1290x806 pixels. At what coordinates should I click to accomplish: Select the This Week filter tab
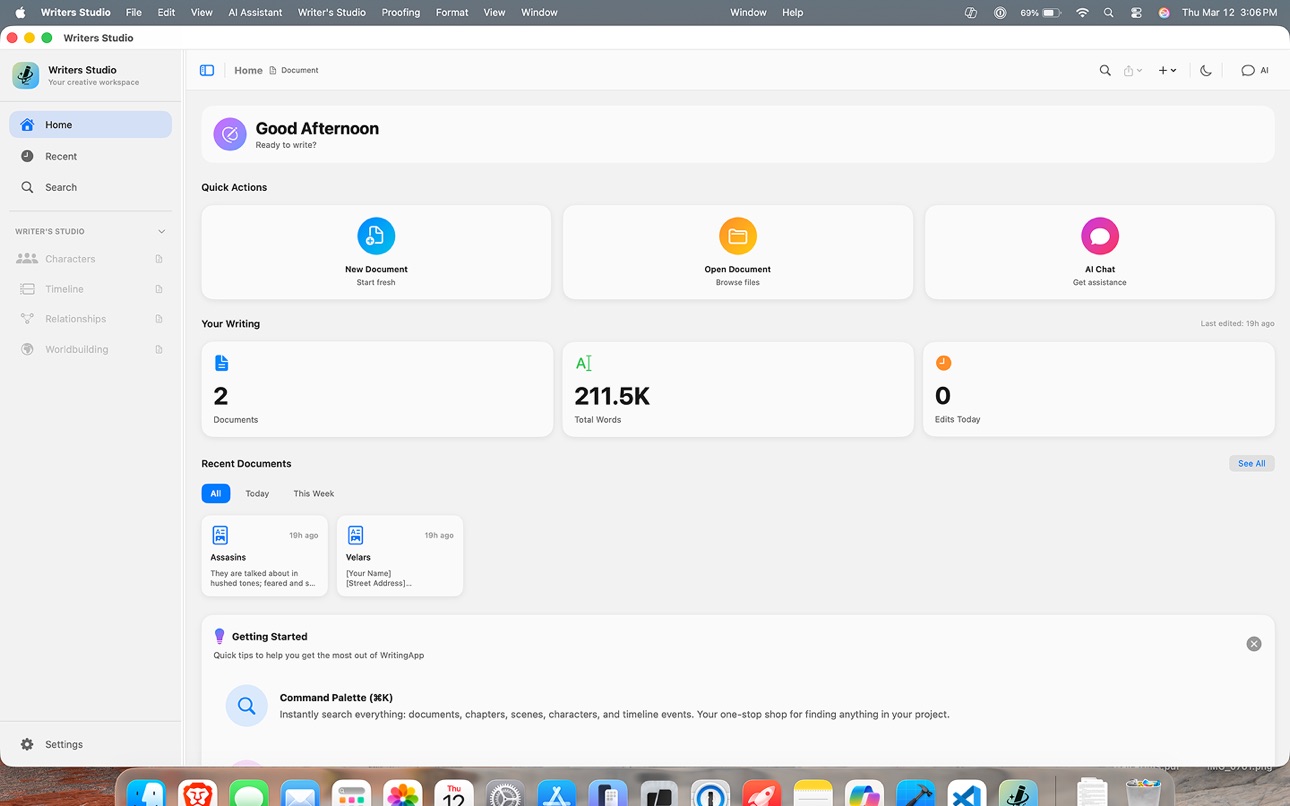point(314,493)
